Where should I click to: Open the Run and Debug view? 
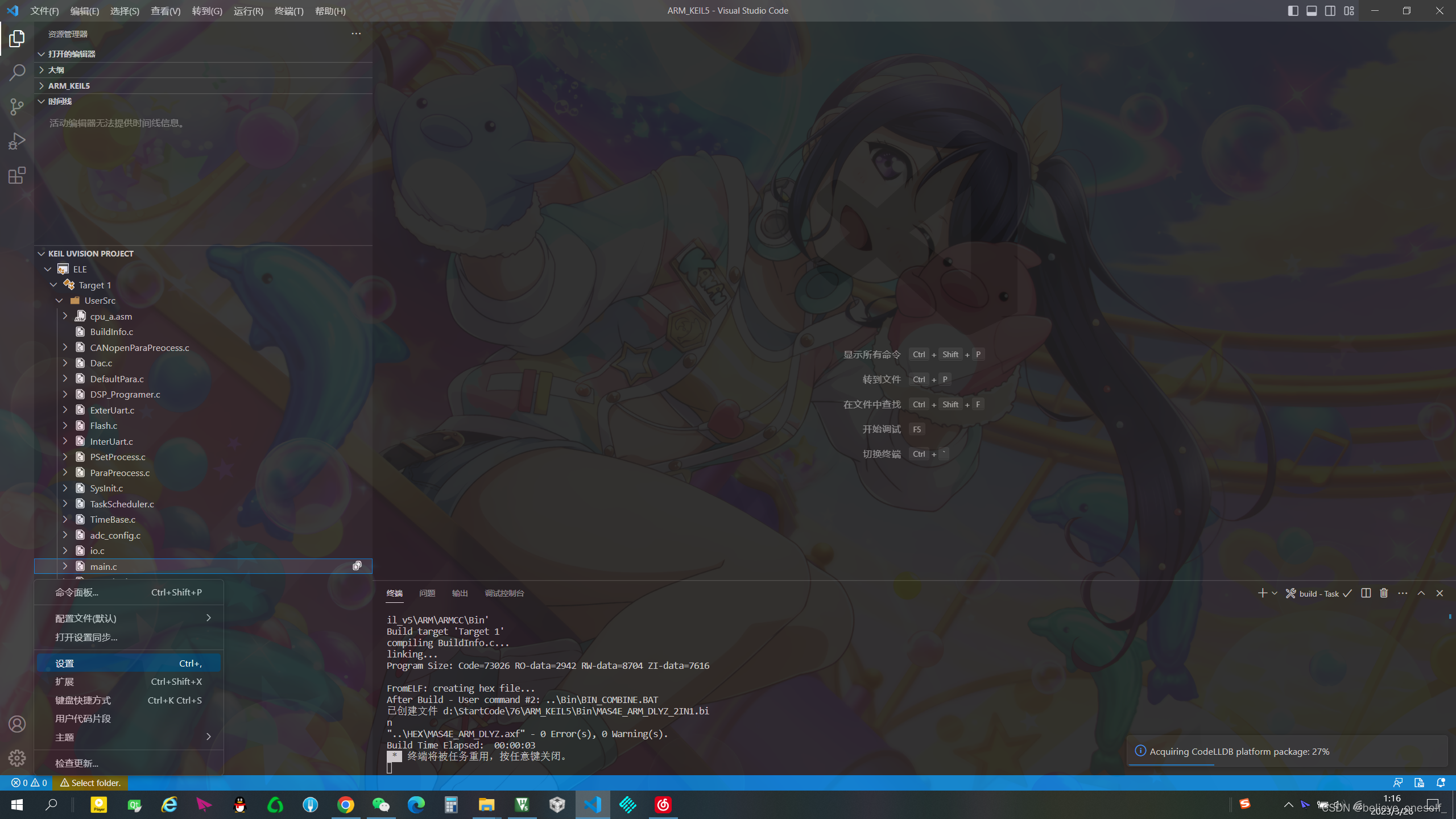point(17,141)
